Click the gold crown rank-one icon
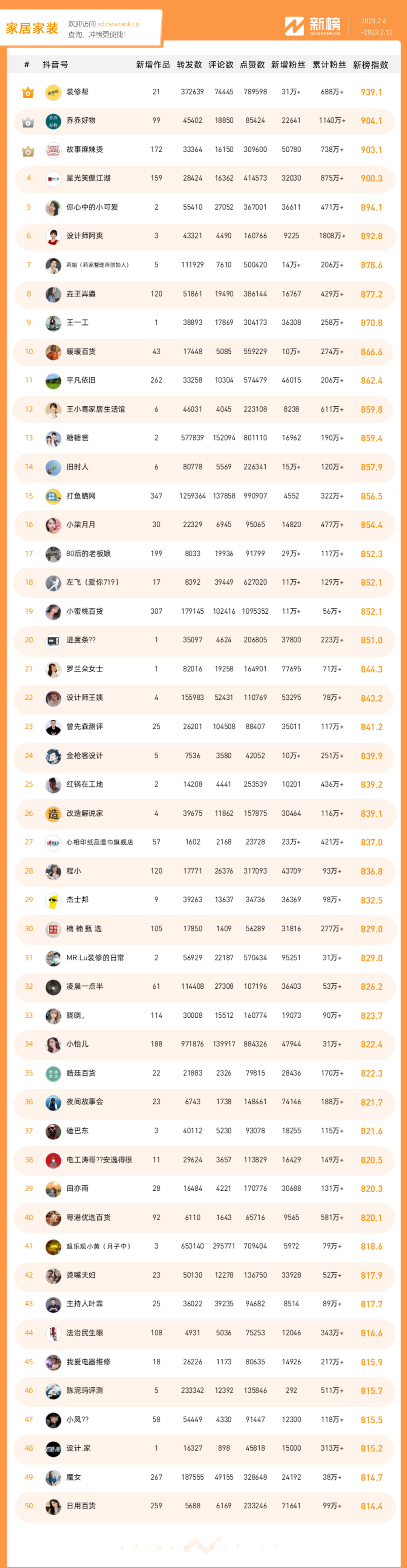The height and width of the screenshot is (1568, 407). pyautogui.click(x=28, y=92)
